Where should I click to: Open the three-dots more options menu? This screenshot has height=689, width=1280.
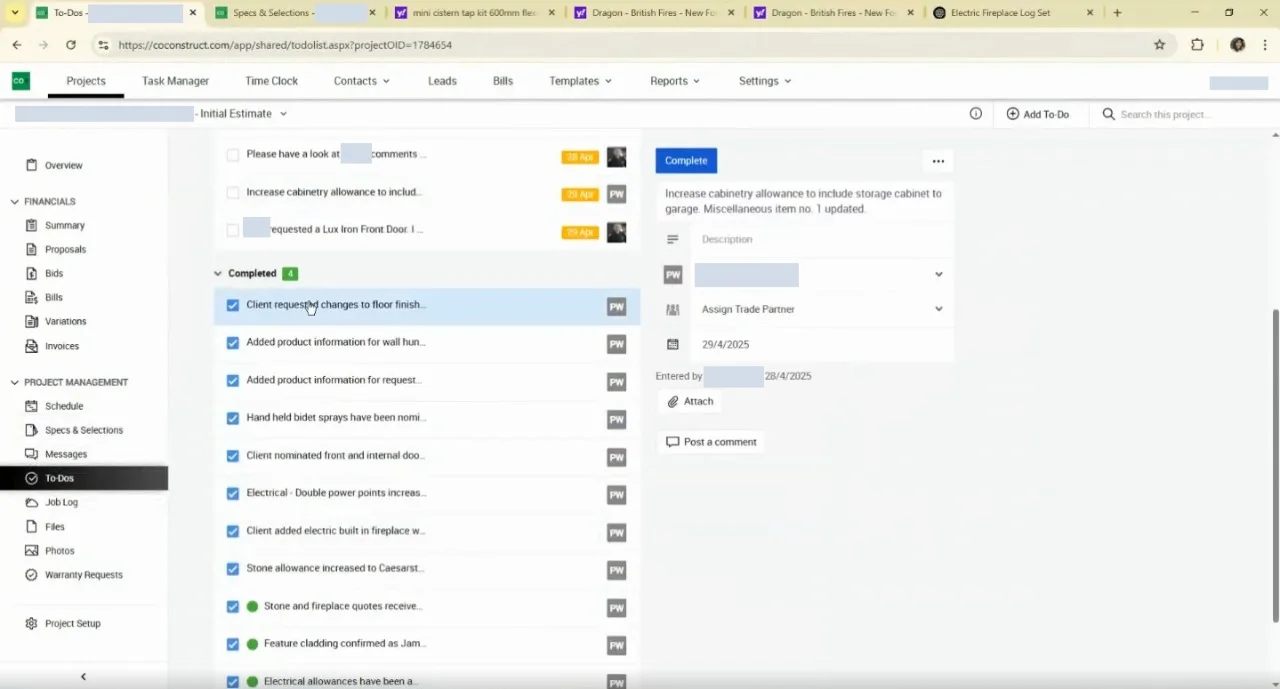click(938, 161)
